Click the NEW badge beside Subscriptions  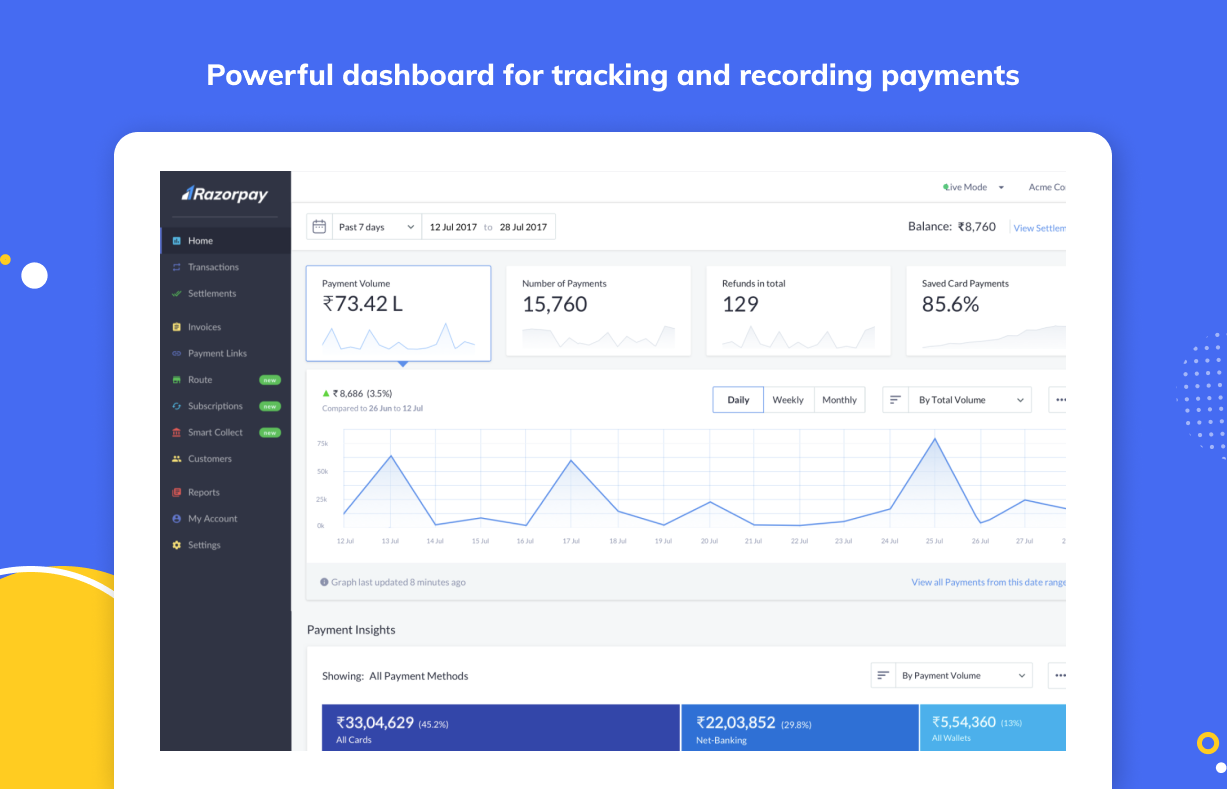(270, 406)
